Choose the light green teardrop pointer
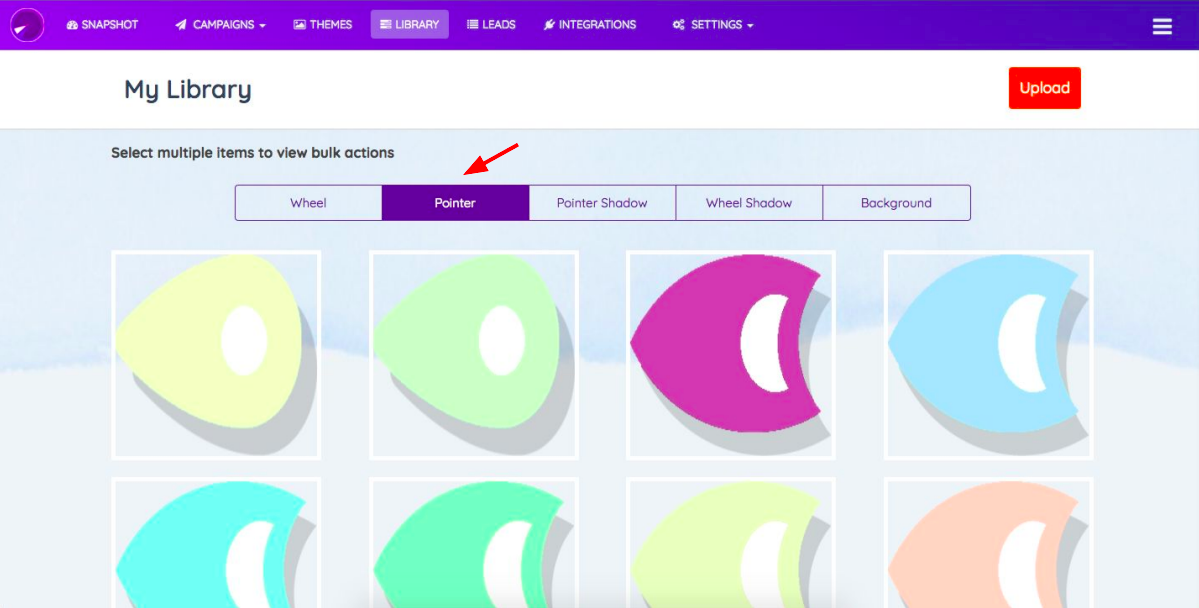The height and width of the screenshot is (608, 1199). (x=473, y=355)
